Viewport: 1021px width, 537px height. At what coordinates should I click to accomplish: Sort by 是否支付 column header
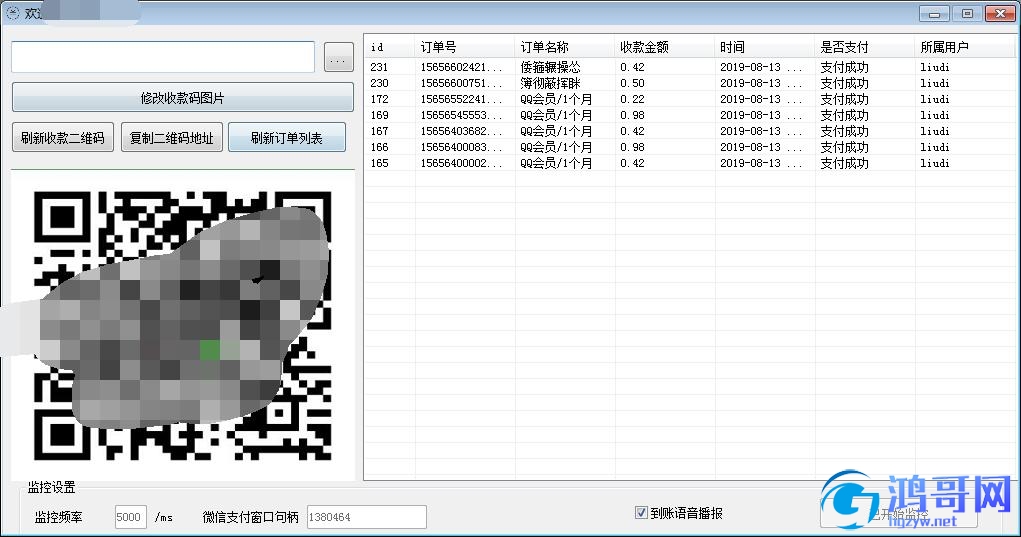[865, 47]
